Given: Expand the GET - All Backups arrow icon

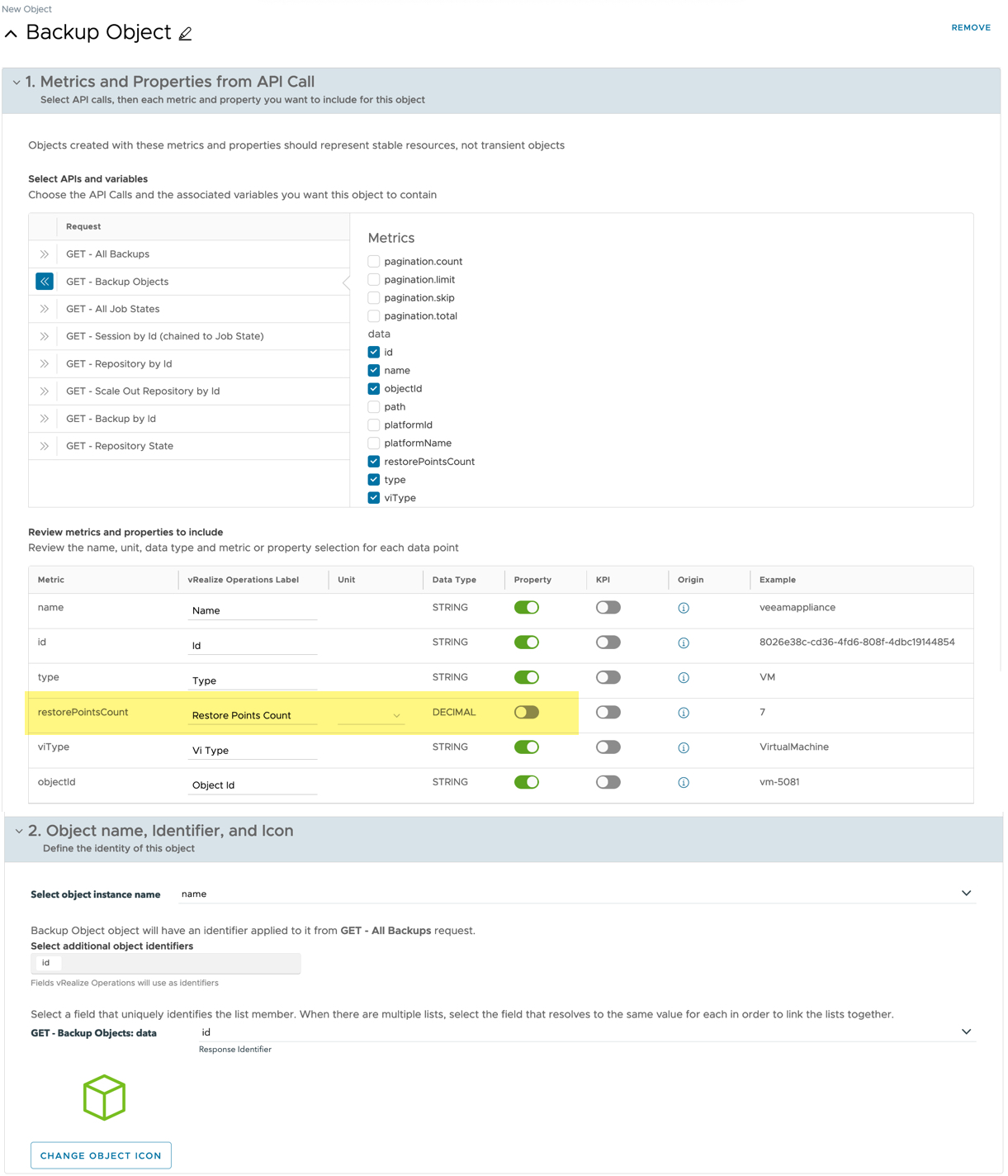Looking at the screenshot, I should (x=45, y=254).
